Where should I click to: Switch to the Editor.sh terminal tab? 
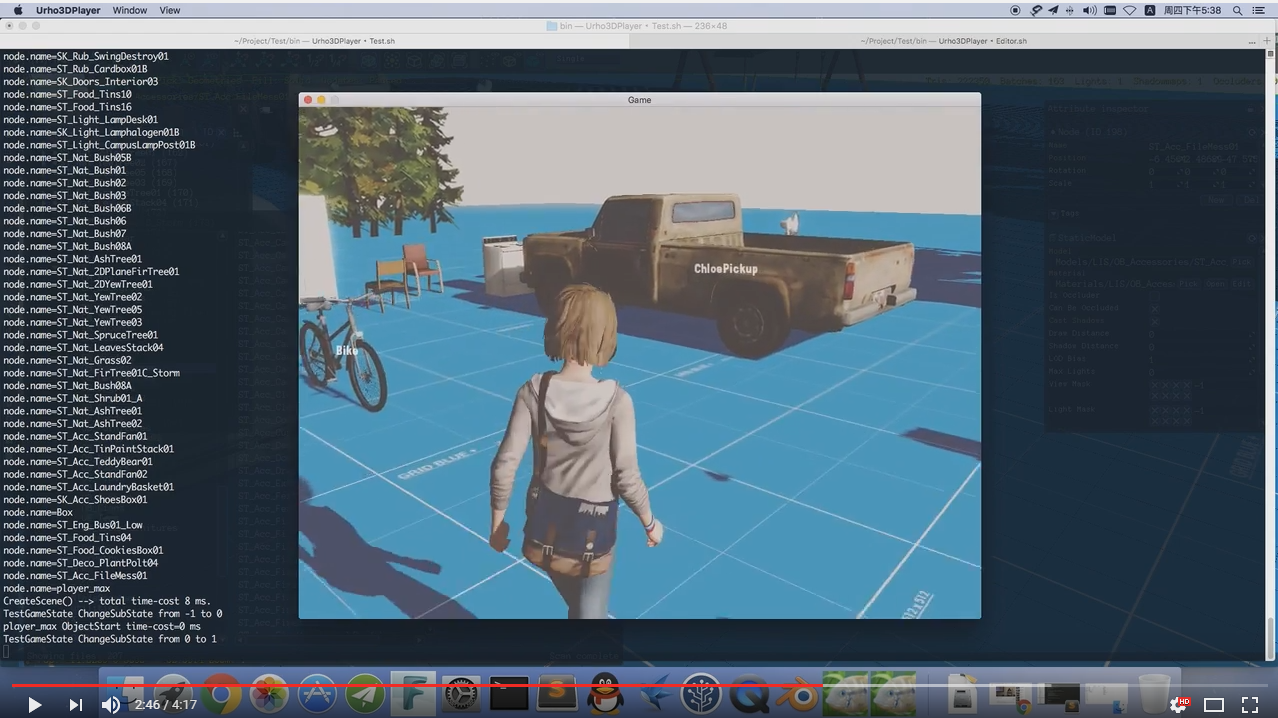tap(943, 41)
